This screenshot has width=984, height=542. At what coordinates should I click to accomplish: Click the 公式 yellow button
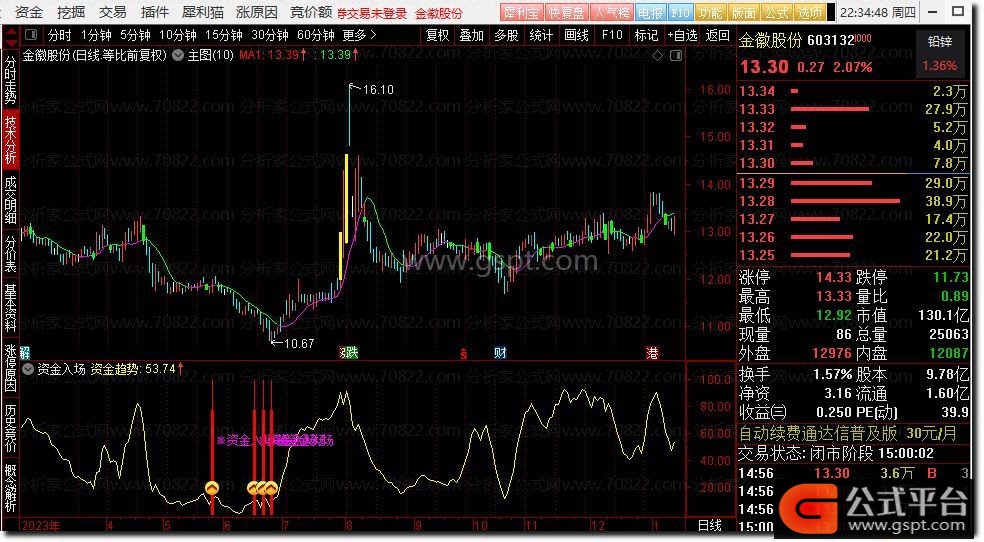pos(776,13)
